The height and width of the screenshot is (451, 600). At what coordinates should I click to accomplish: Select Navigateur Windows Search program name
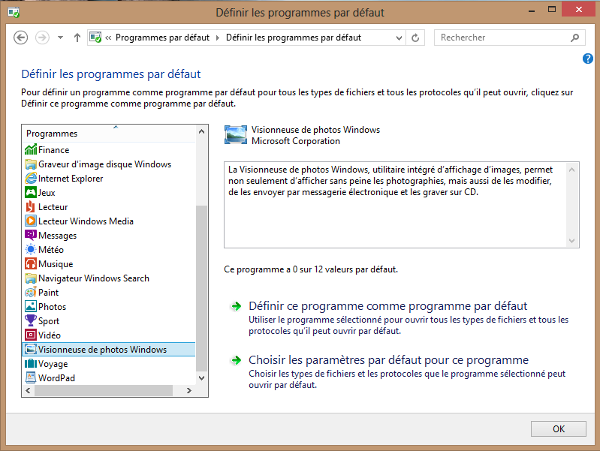click(94, 278)
